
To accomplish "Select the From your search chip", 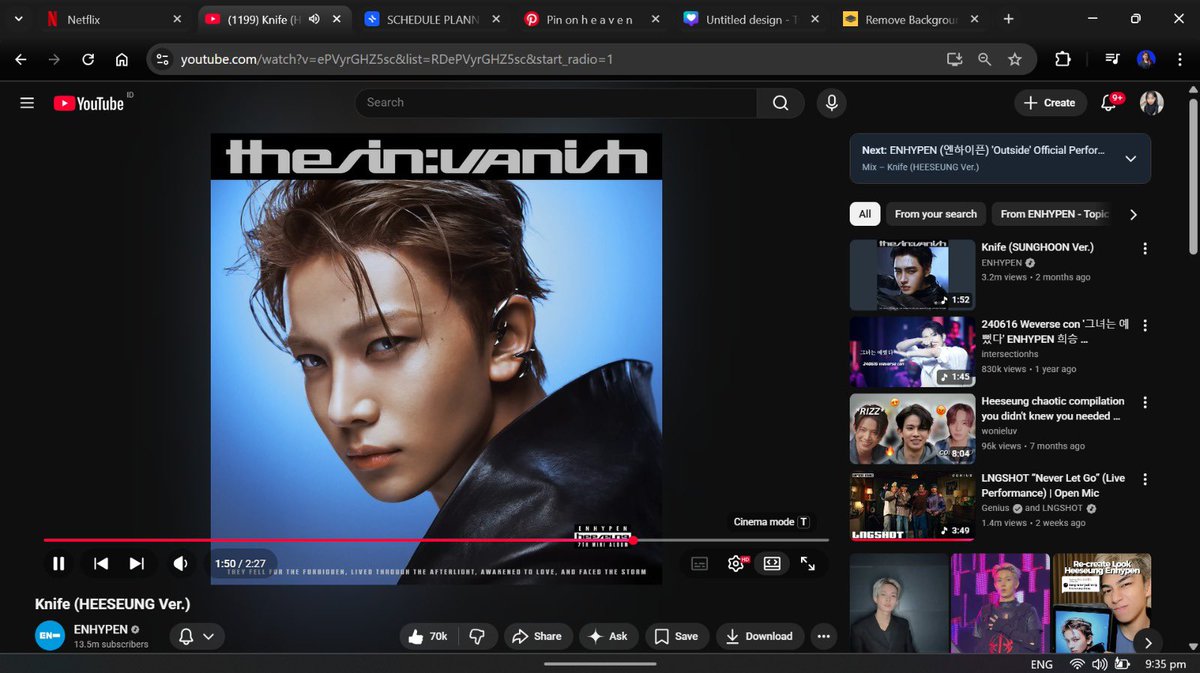I will pos(936,214).
